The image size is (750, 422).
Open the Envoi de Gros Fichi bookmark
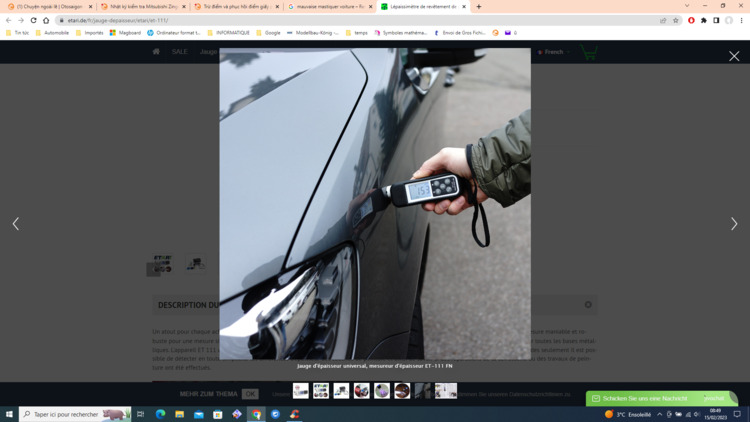460,33
